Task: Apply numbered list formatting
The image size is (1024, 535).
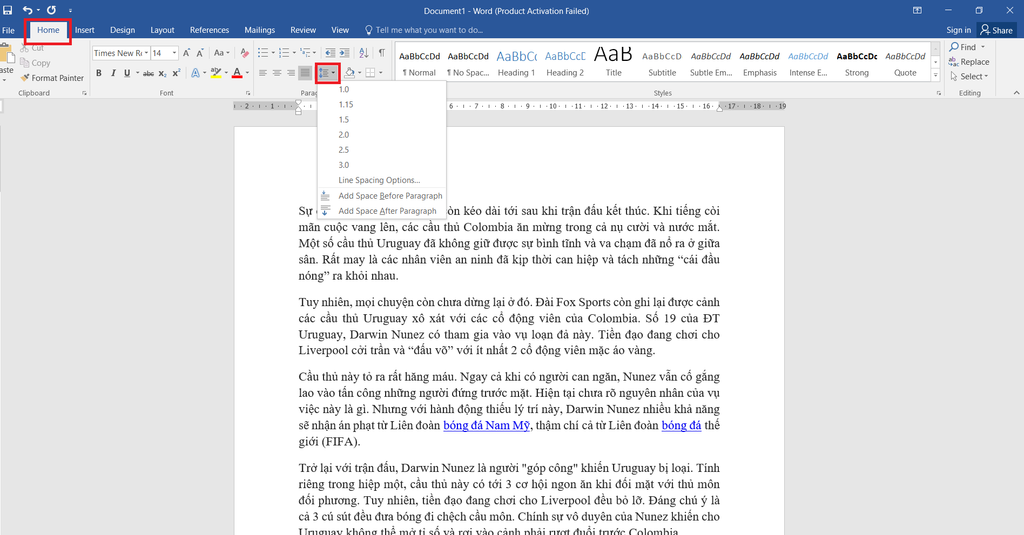Action: (283, 53)
